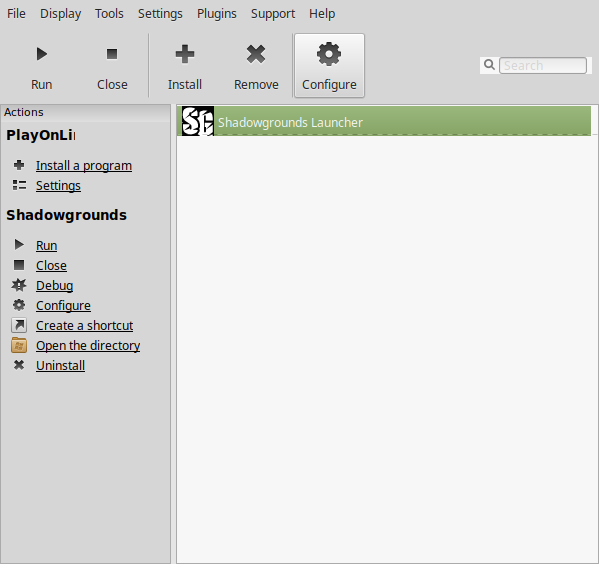This screenshot has width=599, height=564.
Task: Click the shortcut arrow icon in sidebar
Action: coord(19,325)
